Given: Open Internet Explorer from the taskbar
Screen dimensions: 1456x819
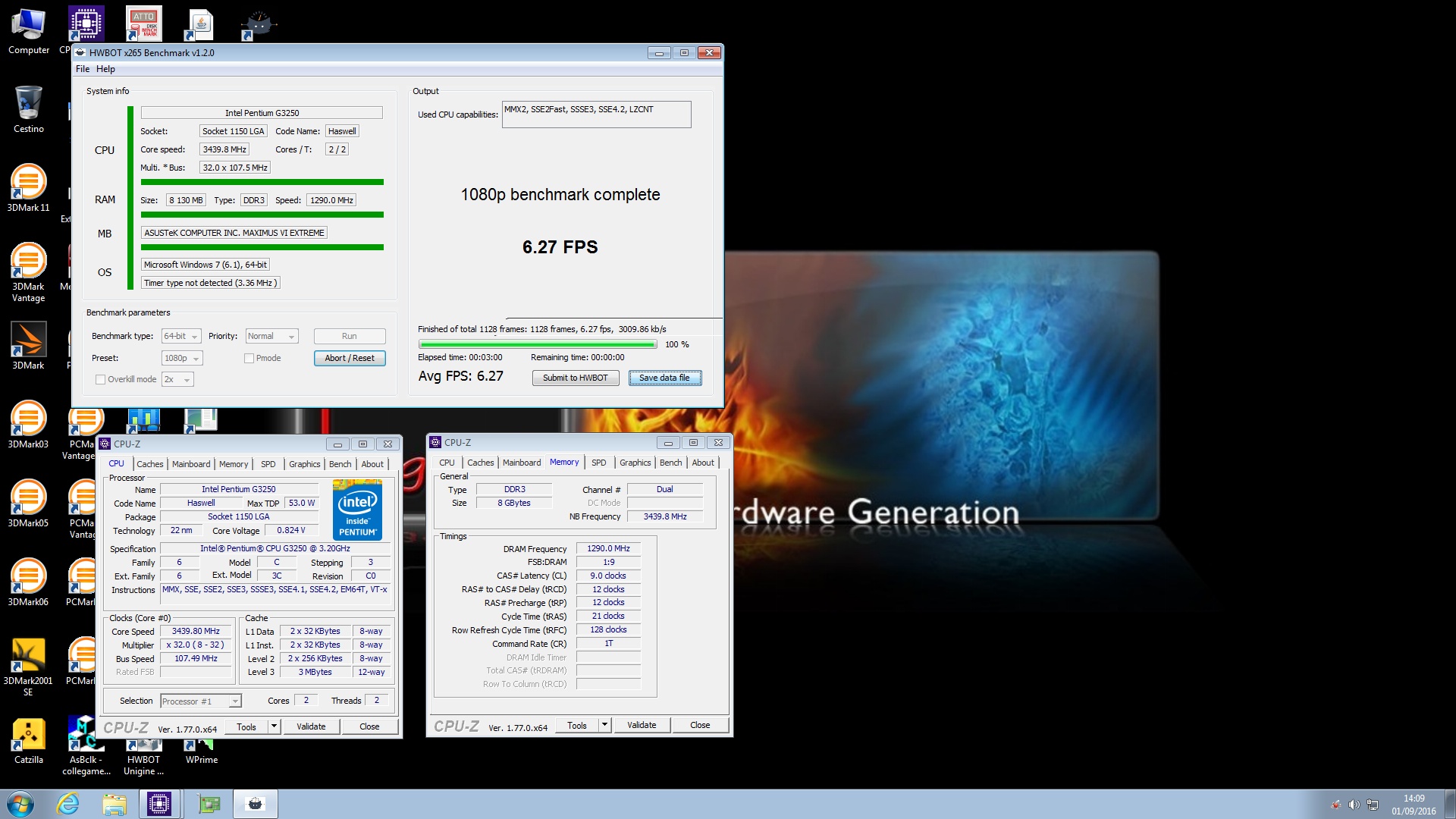Looking at the screenshot, I should 68,804.
